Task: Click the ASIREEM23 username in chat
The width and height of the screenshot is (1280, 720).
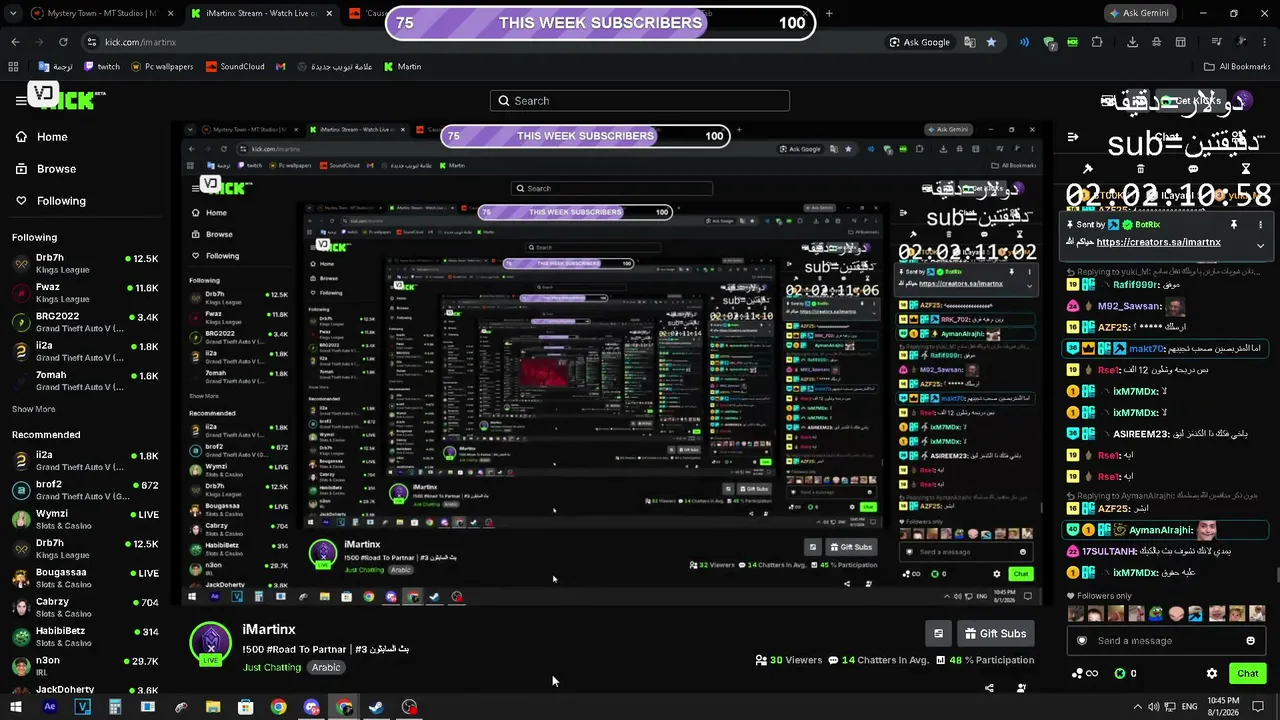Action: 1140,434
